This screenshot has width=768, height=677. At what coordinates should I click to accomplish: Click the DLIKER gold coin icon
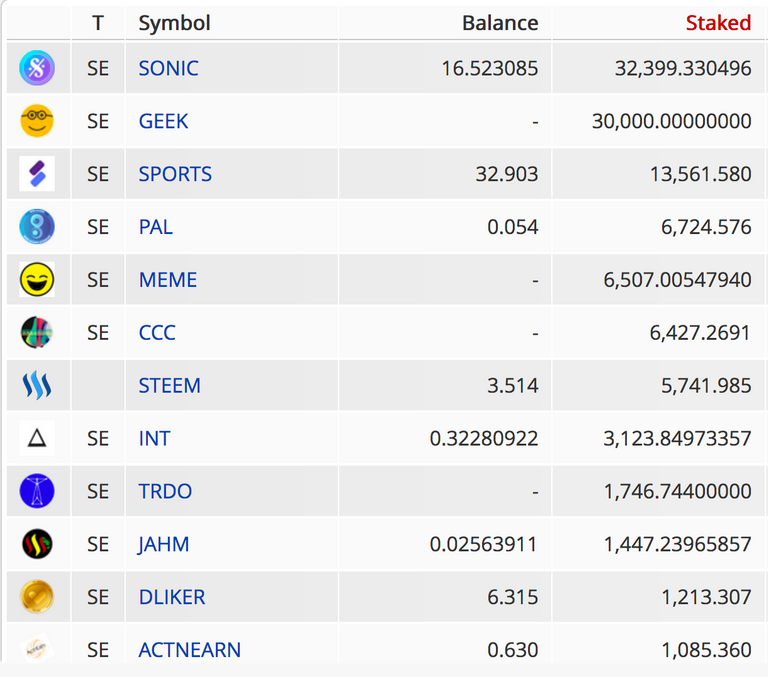pyautogui.click(x=37, y=597)
